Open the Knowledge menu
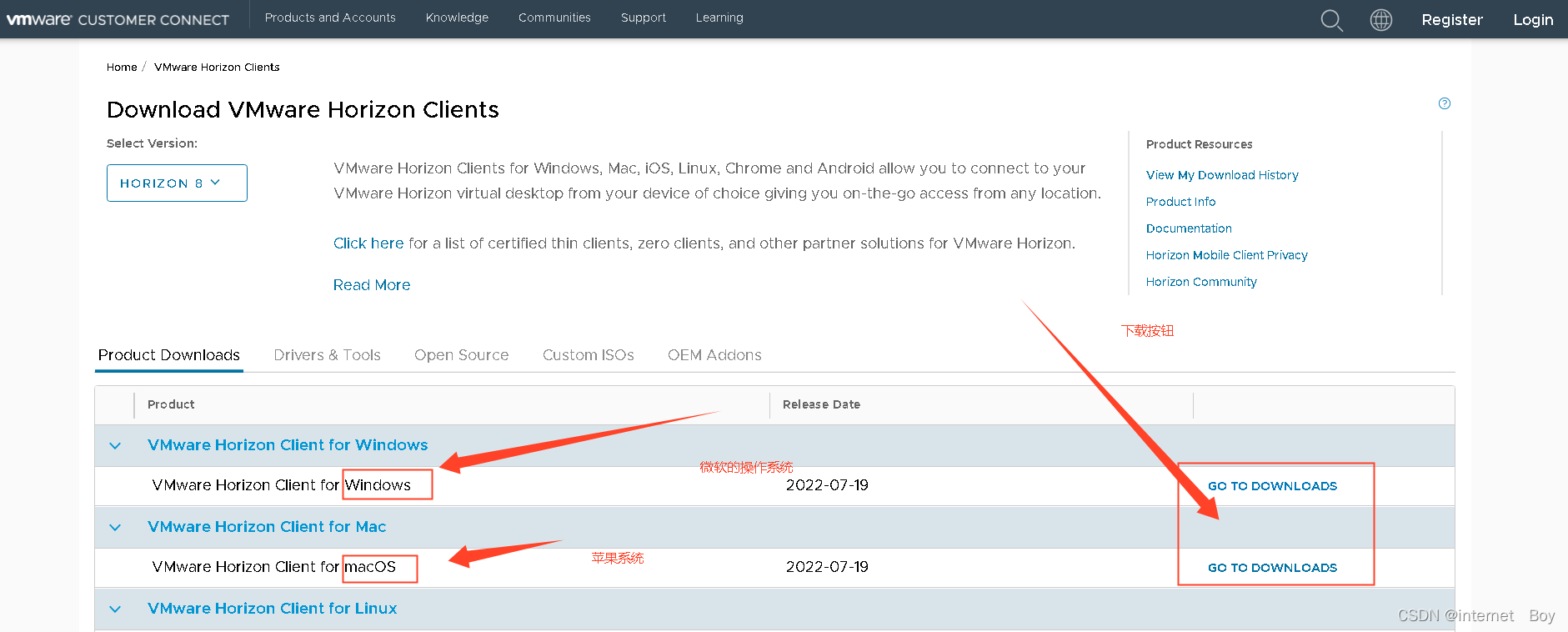This screenshot has height=632, width=1568. tap(457, 18)
